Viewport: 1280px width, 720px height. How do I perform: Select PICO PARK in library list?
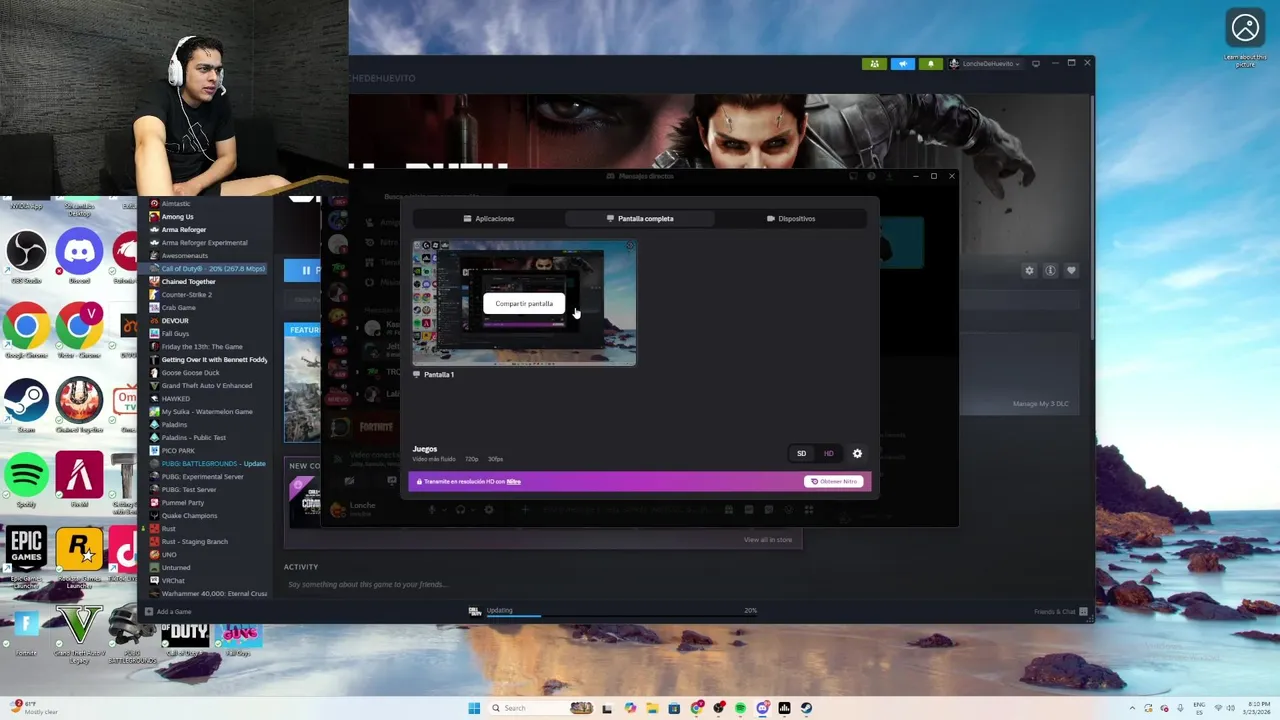point(178,451)
